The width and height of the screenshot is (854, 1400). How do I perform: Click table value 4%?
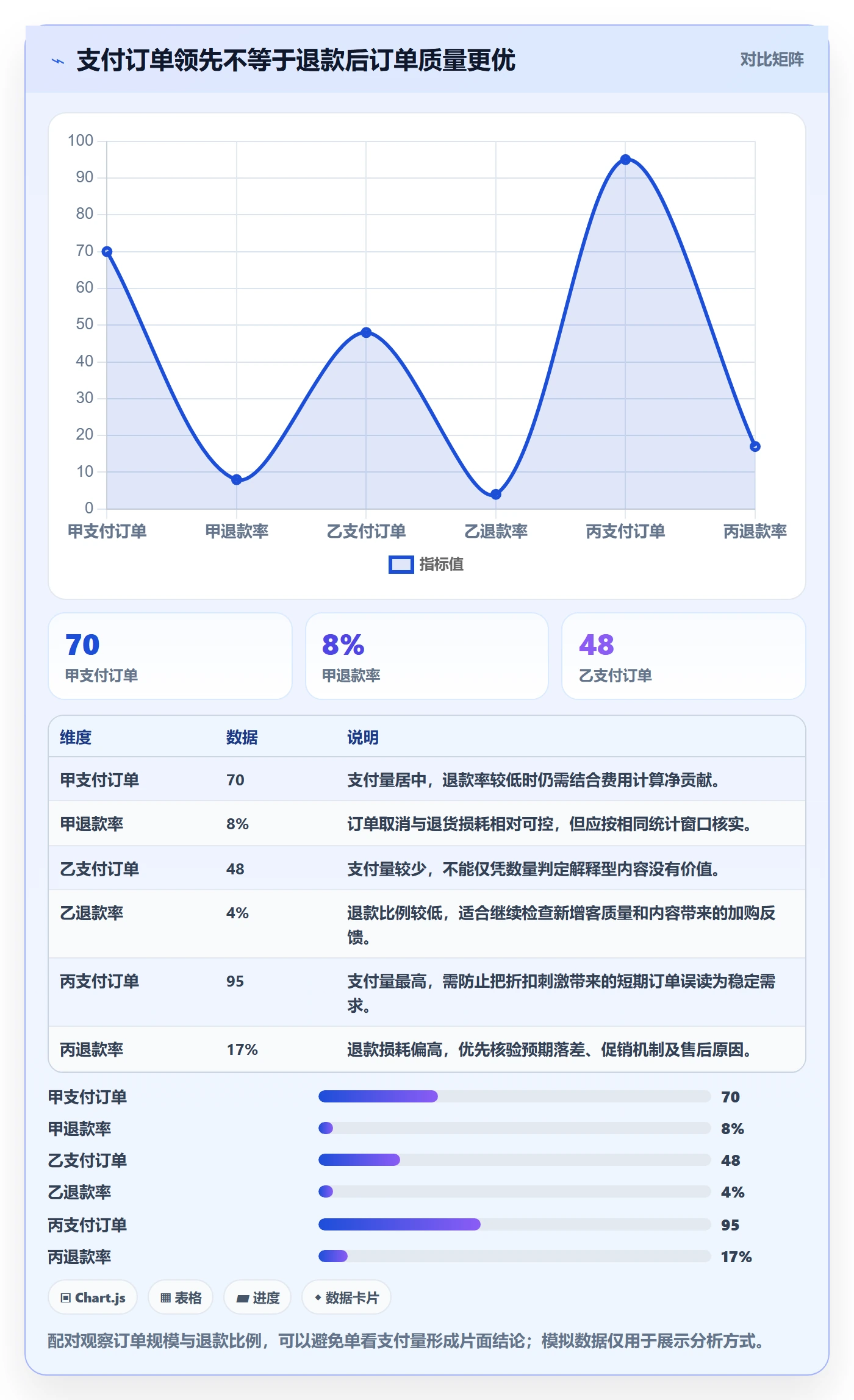coord(237,913)
